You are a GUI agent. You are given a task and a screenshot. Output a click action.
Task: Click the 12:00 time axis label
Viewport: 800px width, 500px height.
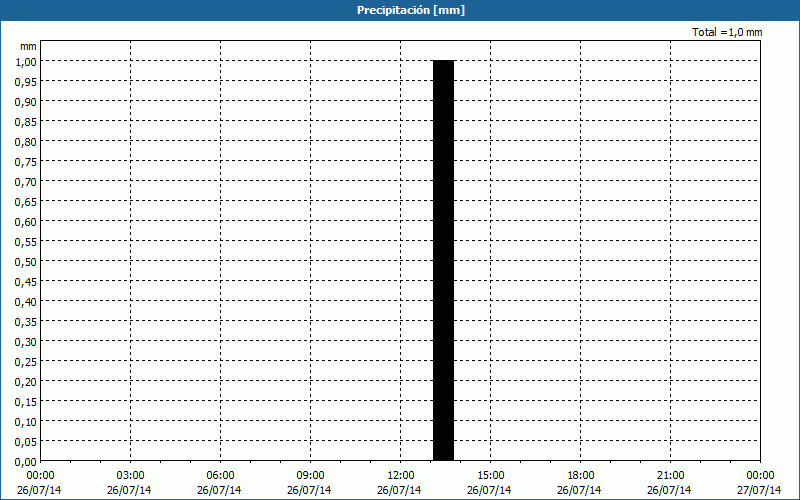coord(401,476)
